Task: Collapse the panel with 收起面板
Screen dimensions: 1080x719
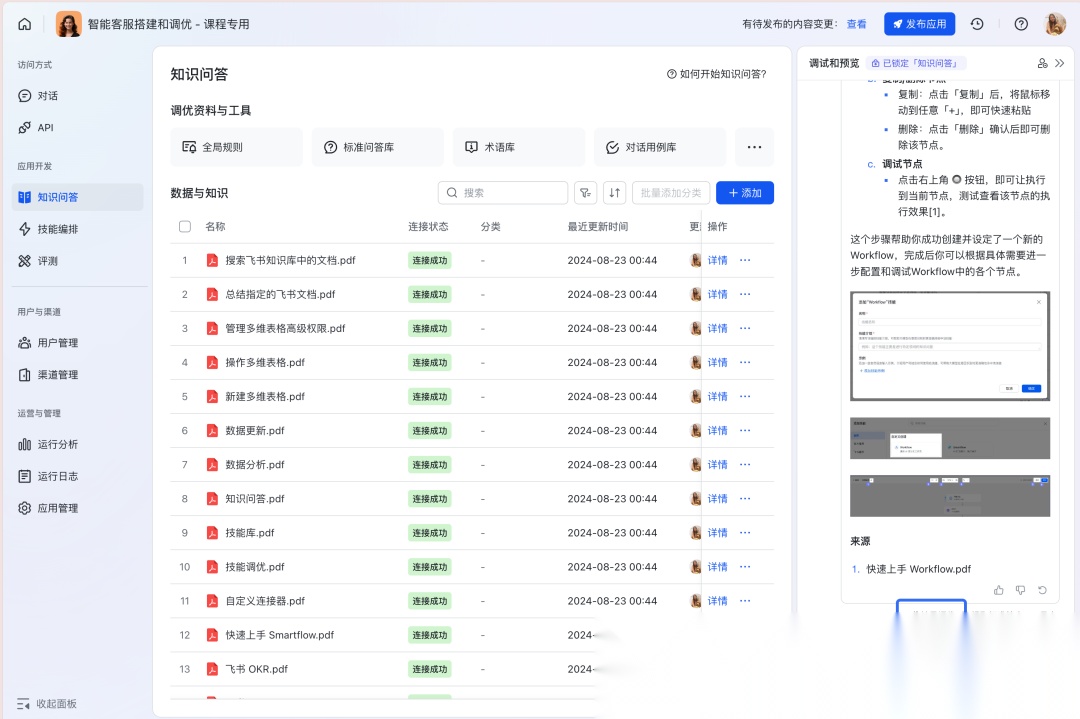Action: [47, 703]
